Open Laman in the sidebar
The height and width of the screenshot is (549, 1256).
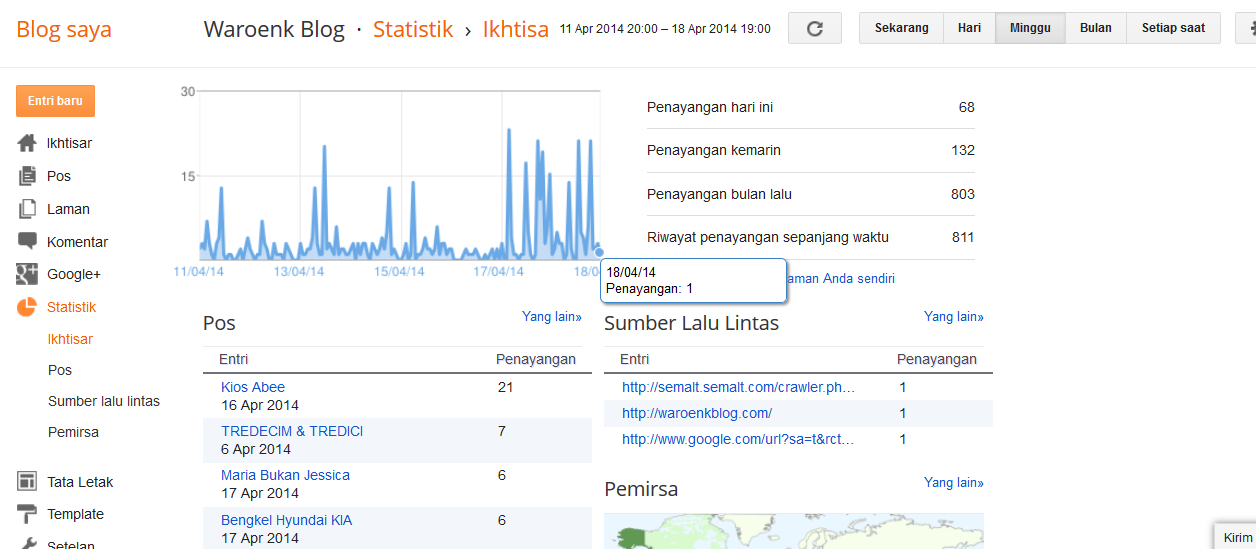[x=68, y=209]
